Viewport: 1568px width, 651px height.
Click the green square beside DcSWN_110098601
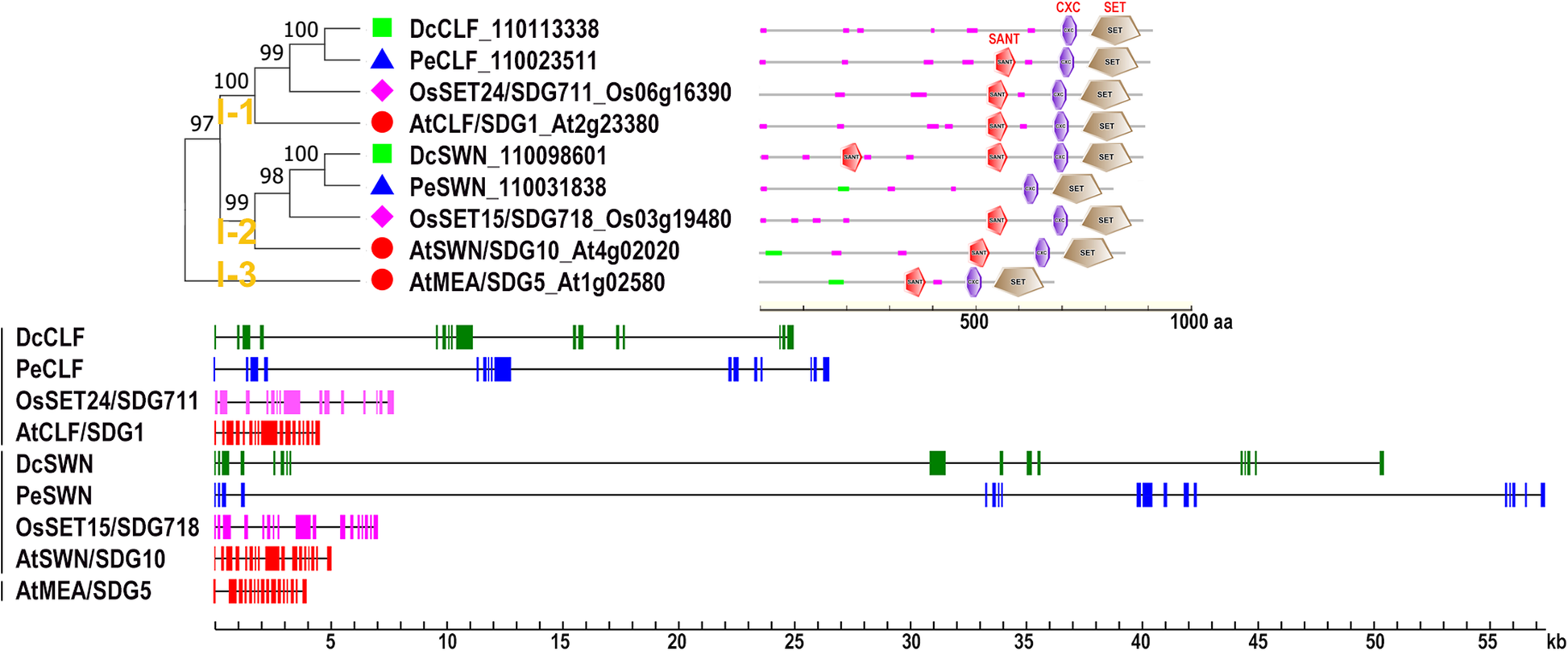coord(382,154)
